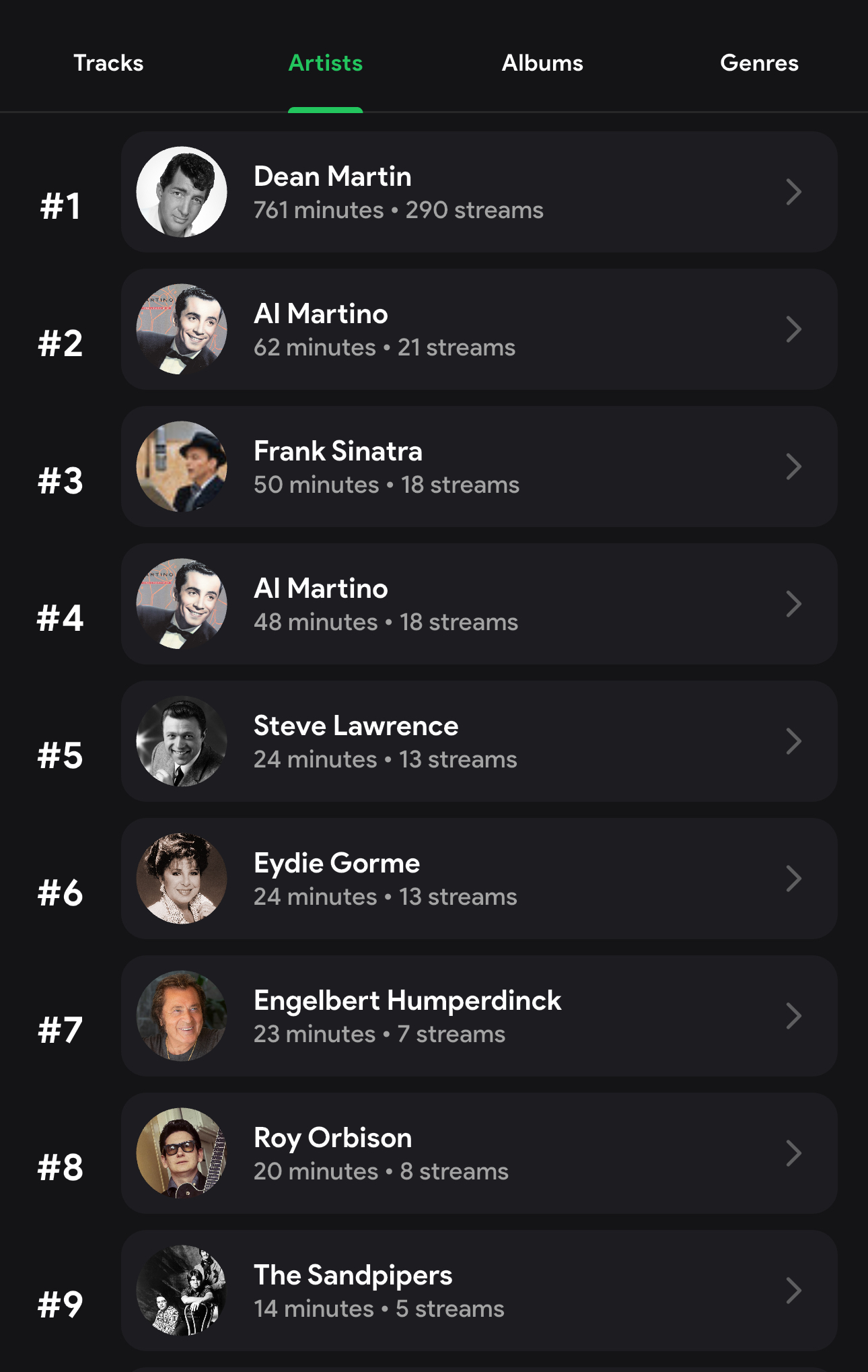Click The Sandpipers row chevron
This screenshot has height=1372, width=868.
tap(794, 1291)
